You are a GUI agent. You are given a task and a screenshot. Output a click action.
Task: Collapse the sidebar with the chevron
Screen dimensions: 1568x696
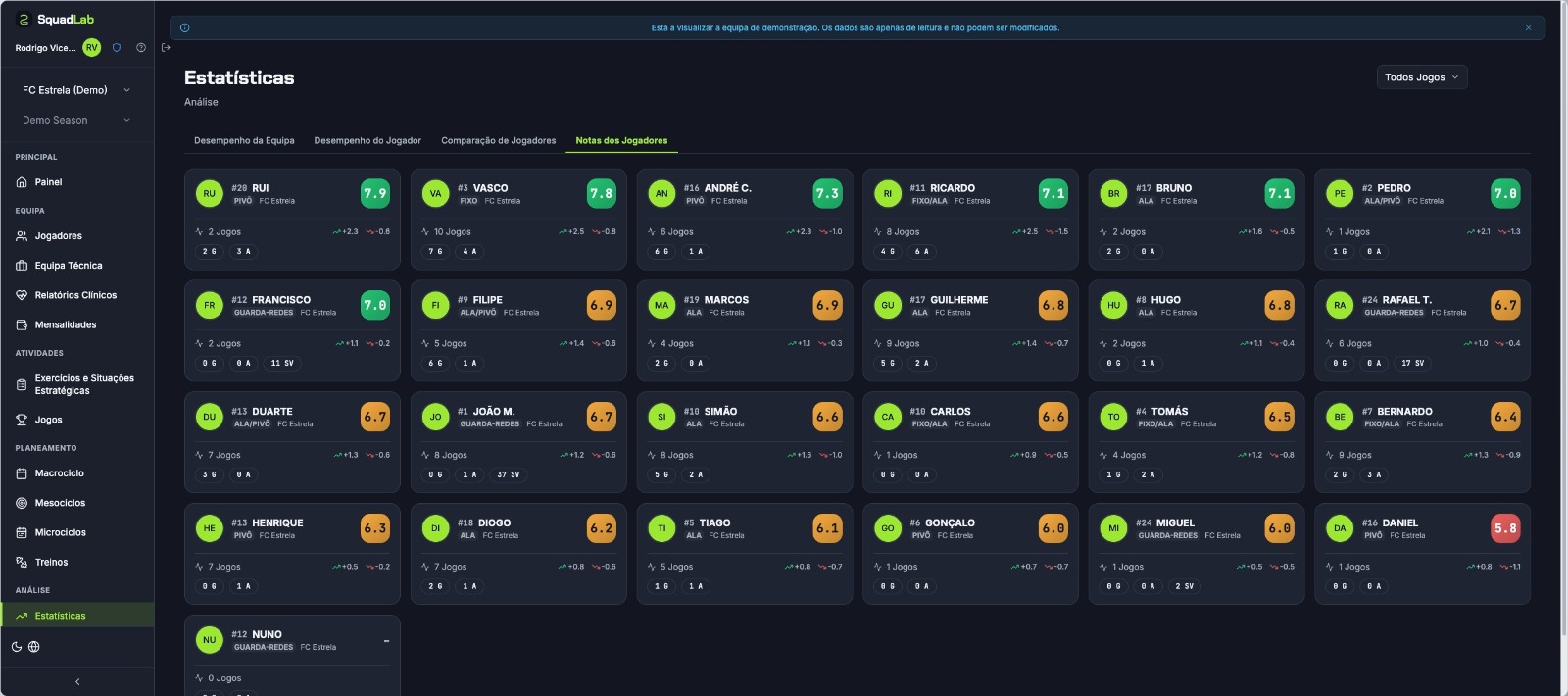tap(77, 681)
